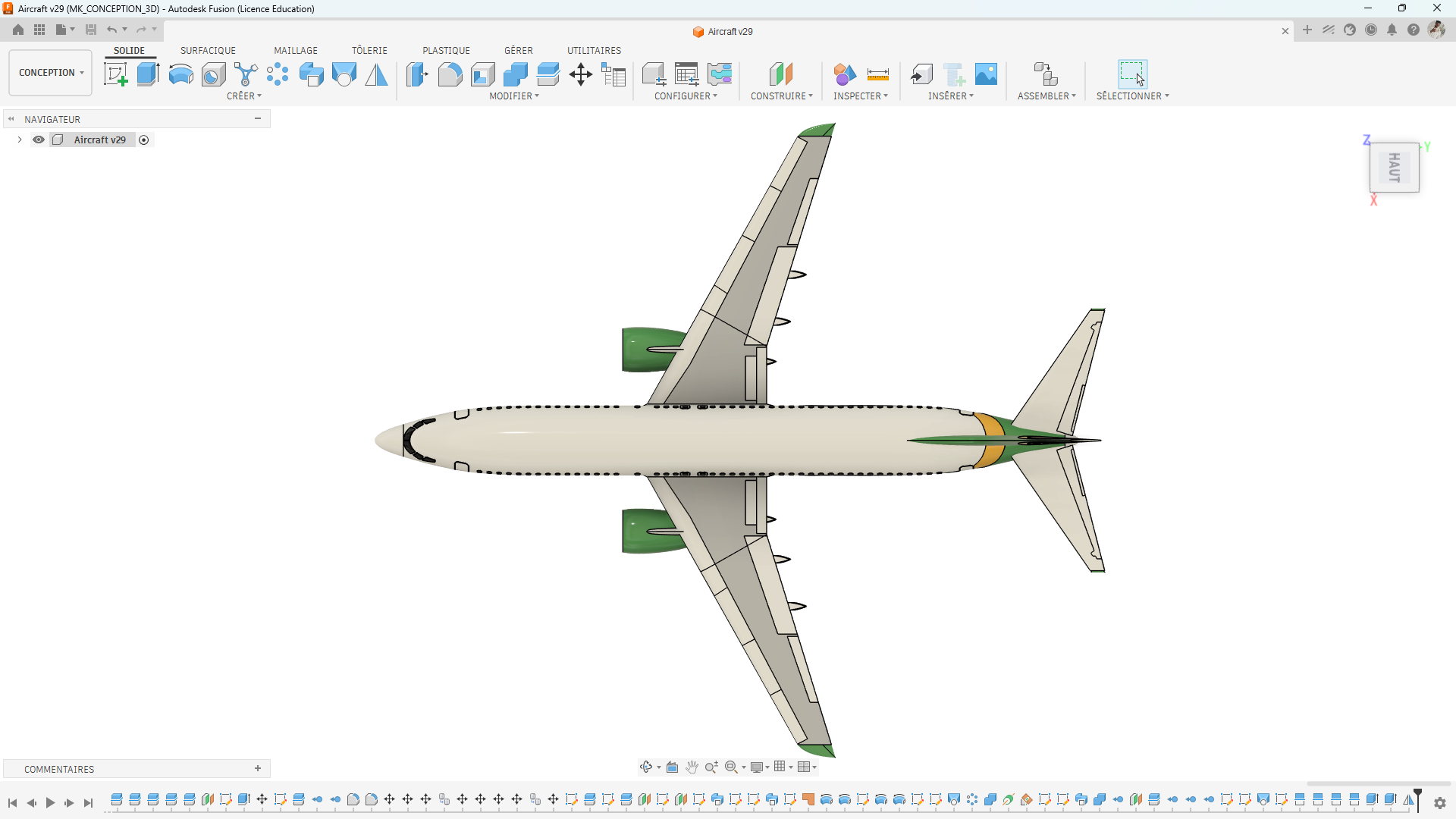Click the Insert Canvas image icon

coord(986,74)
